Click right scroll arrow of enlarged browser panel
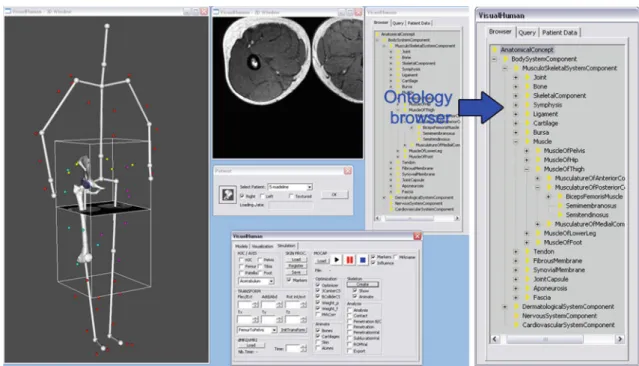This screenshot has height=366, width=639. (x=620, y=339)
